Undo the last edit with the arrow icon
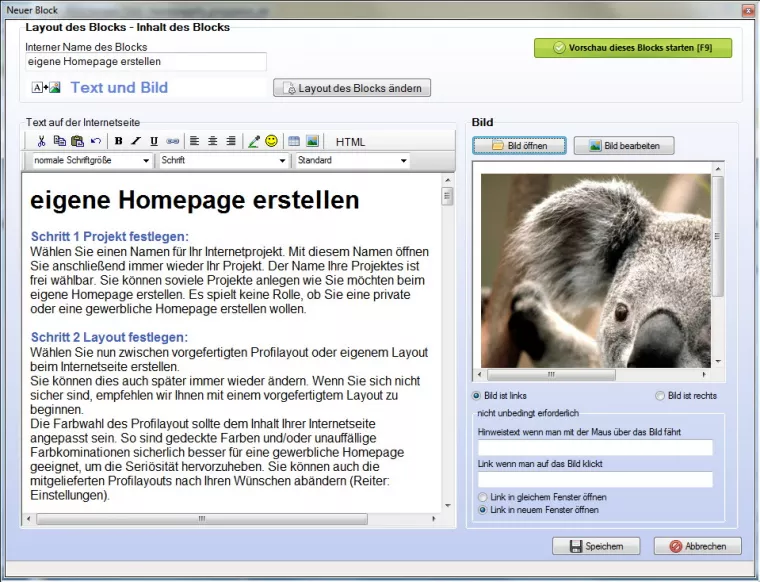The image size is (760, 582). tap(95, 141)
